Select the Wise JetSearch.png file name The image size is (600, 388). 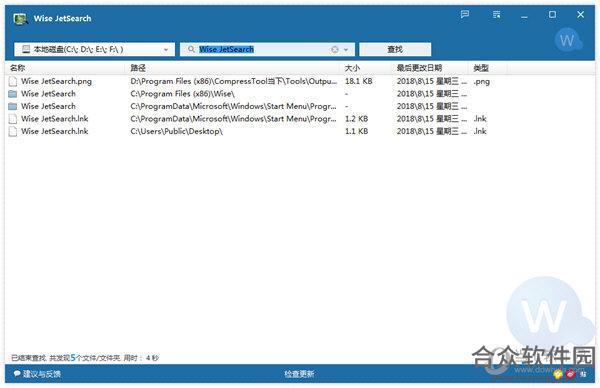56,81
